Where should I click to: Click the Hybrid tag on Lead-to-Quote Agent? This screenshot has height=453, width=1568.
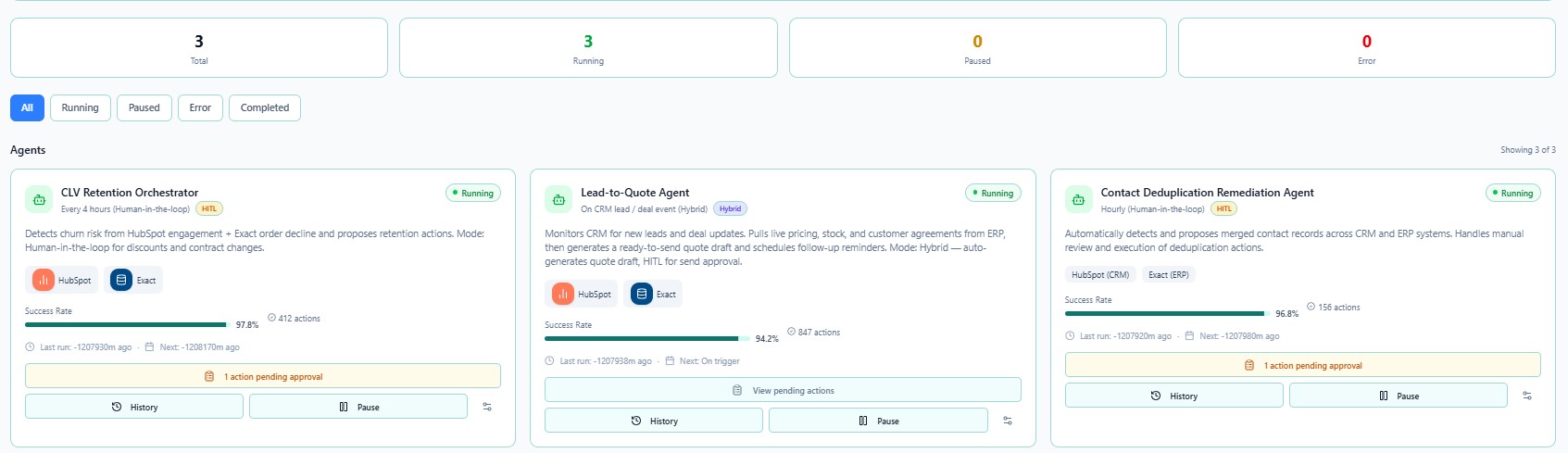click(730, 208)
